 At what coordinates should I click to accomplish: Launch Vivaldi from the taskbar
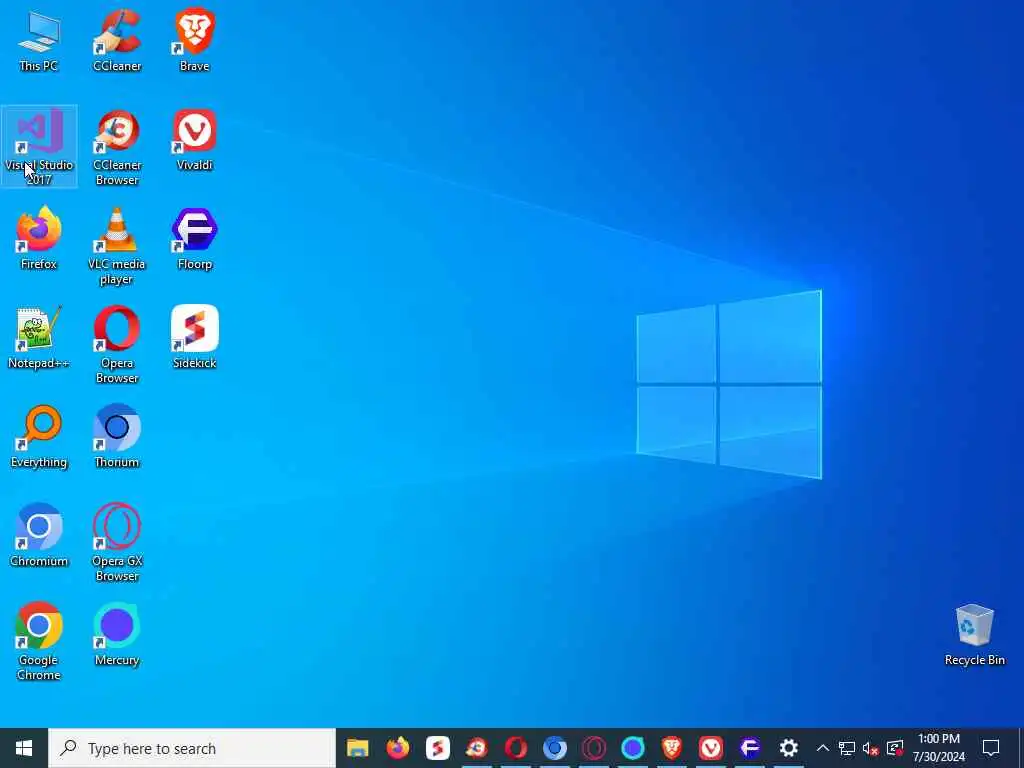click(711, 748)
